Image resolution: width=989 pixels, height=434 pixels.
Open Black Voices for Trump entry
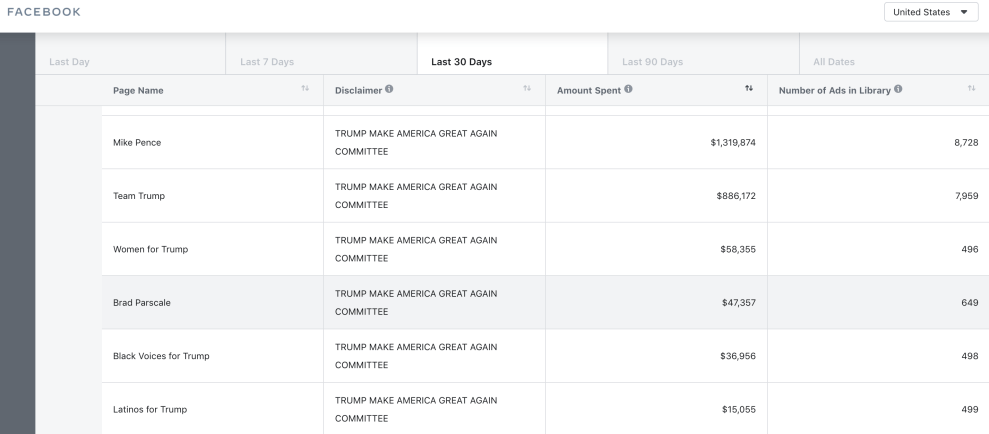[x=161, y=356]
